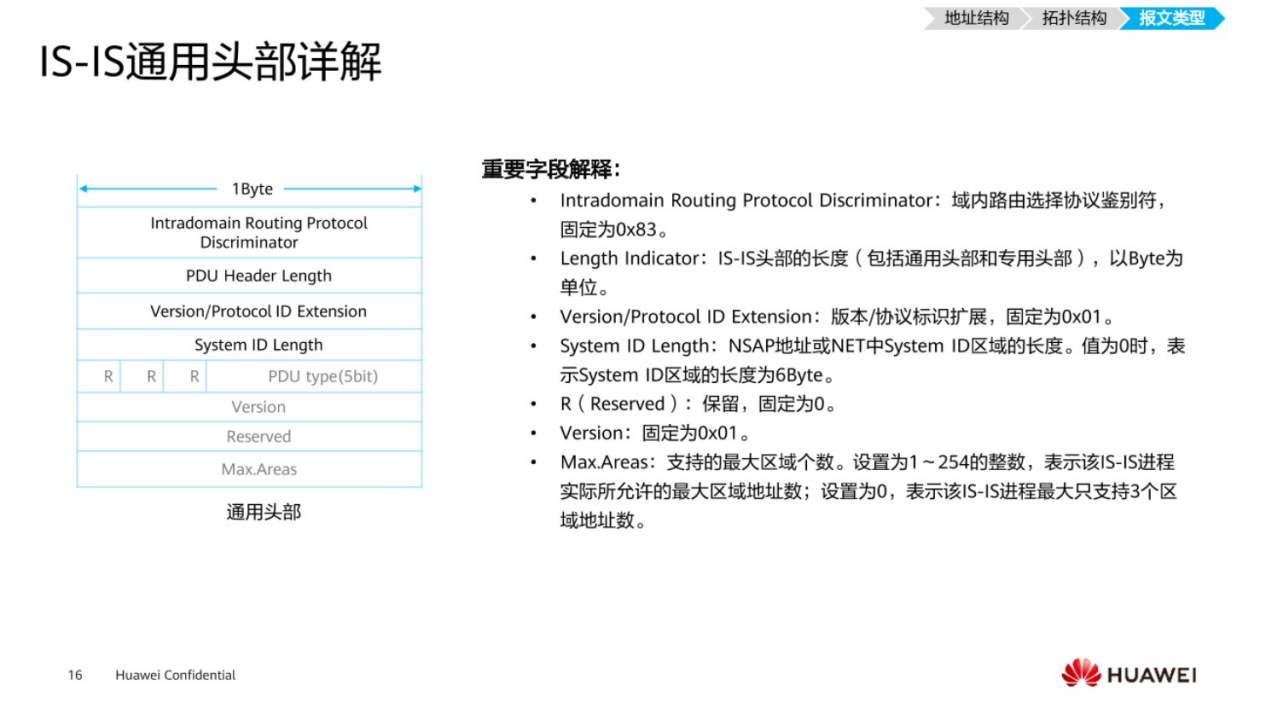Click the PDU Header Length cell
Image resolution: width=1263 pixels, height=706 pixels.
click(x=249, y=275)
